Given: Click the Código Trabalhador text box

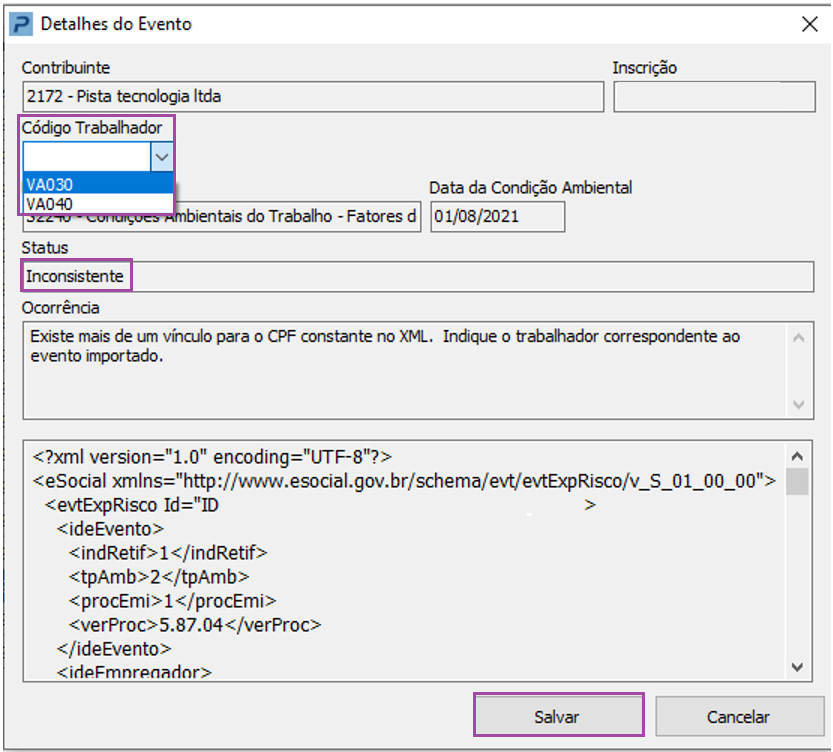Looking at the screenshot, I should (x=88, y=156).
